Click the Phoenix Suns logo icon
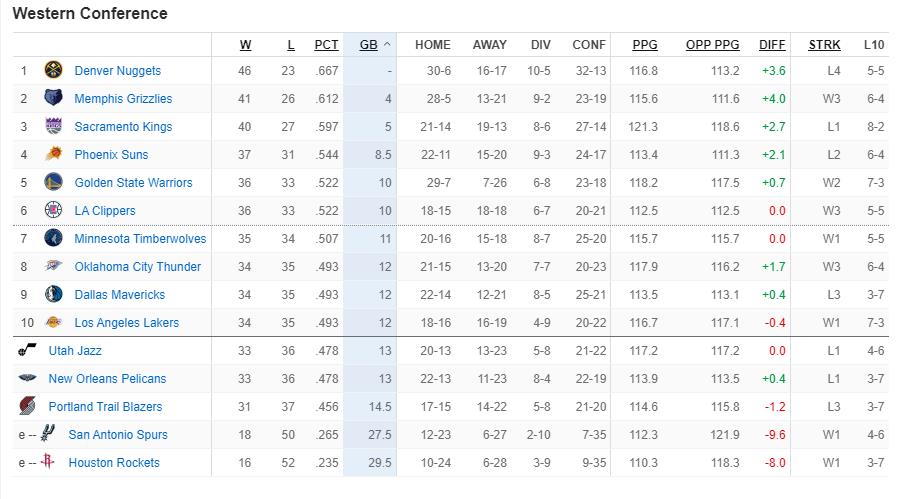 tap(53, 155)
